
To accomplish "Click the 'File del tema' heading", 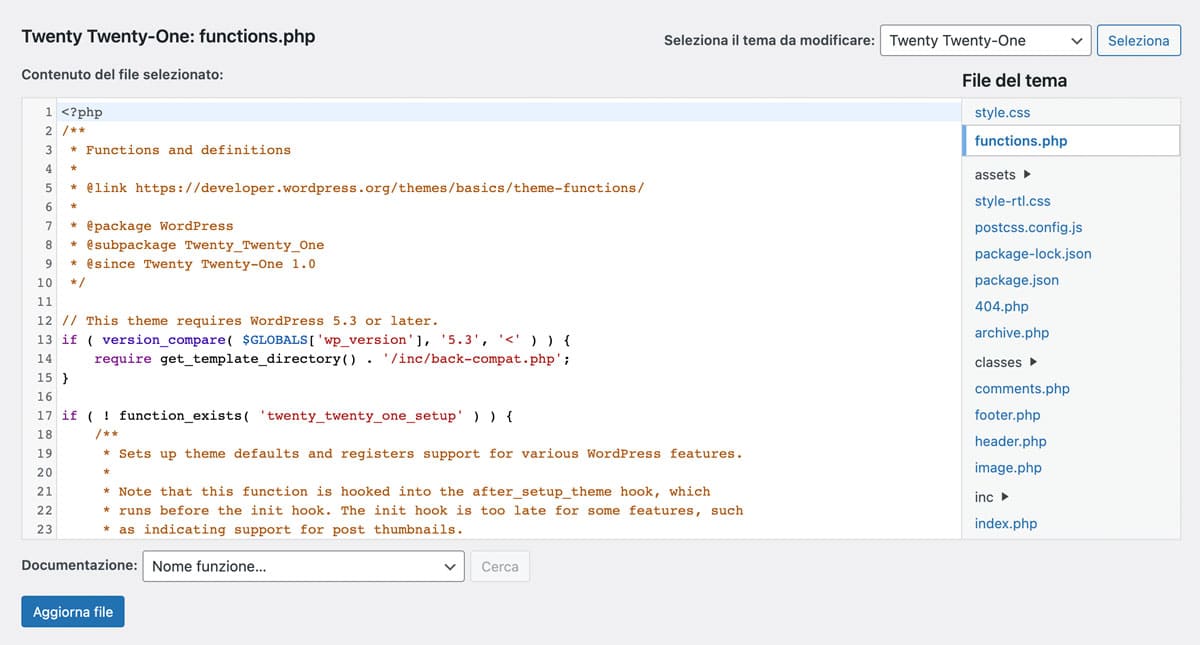I will [1014, 81].
